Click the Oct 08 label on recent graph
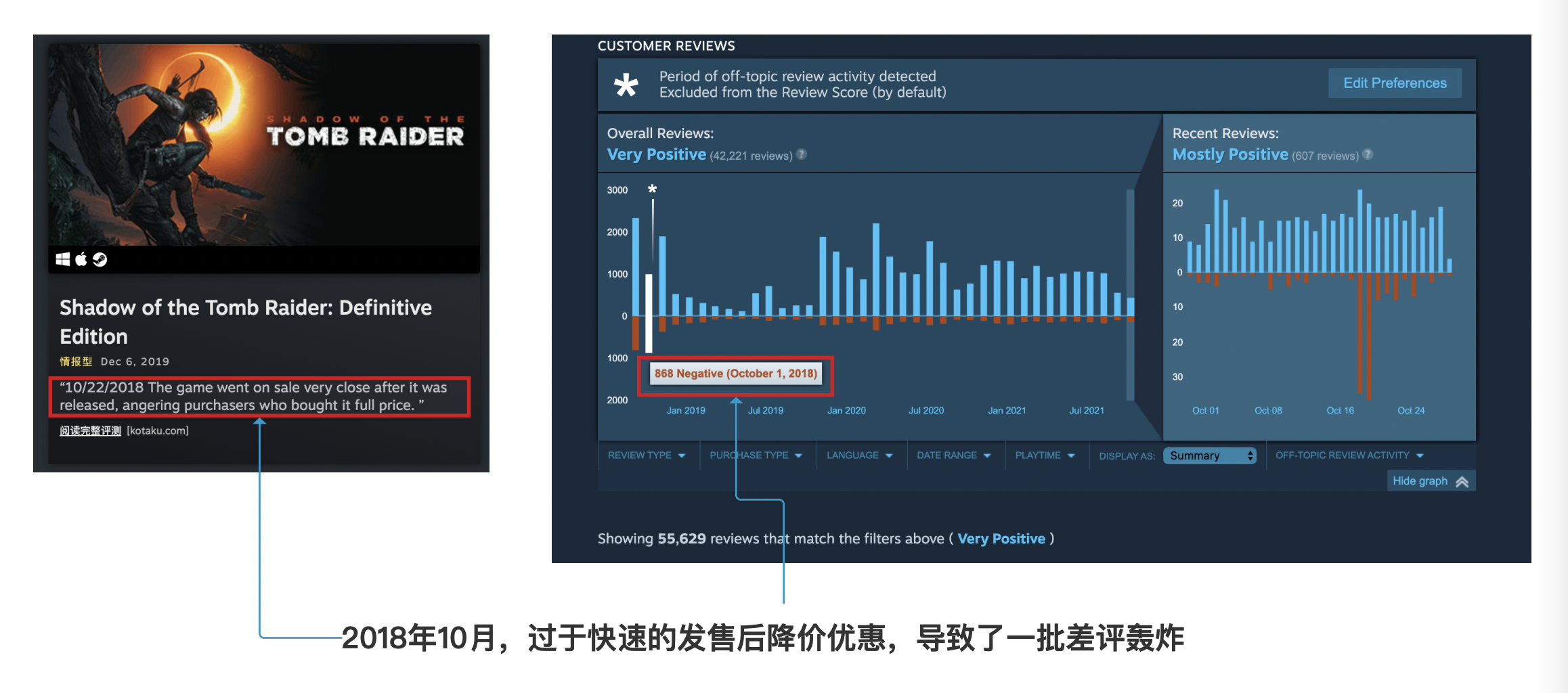 click(1268, 411)
